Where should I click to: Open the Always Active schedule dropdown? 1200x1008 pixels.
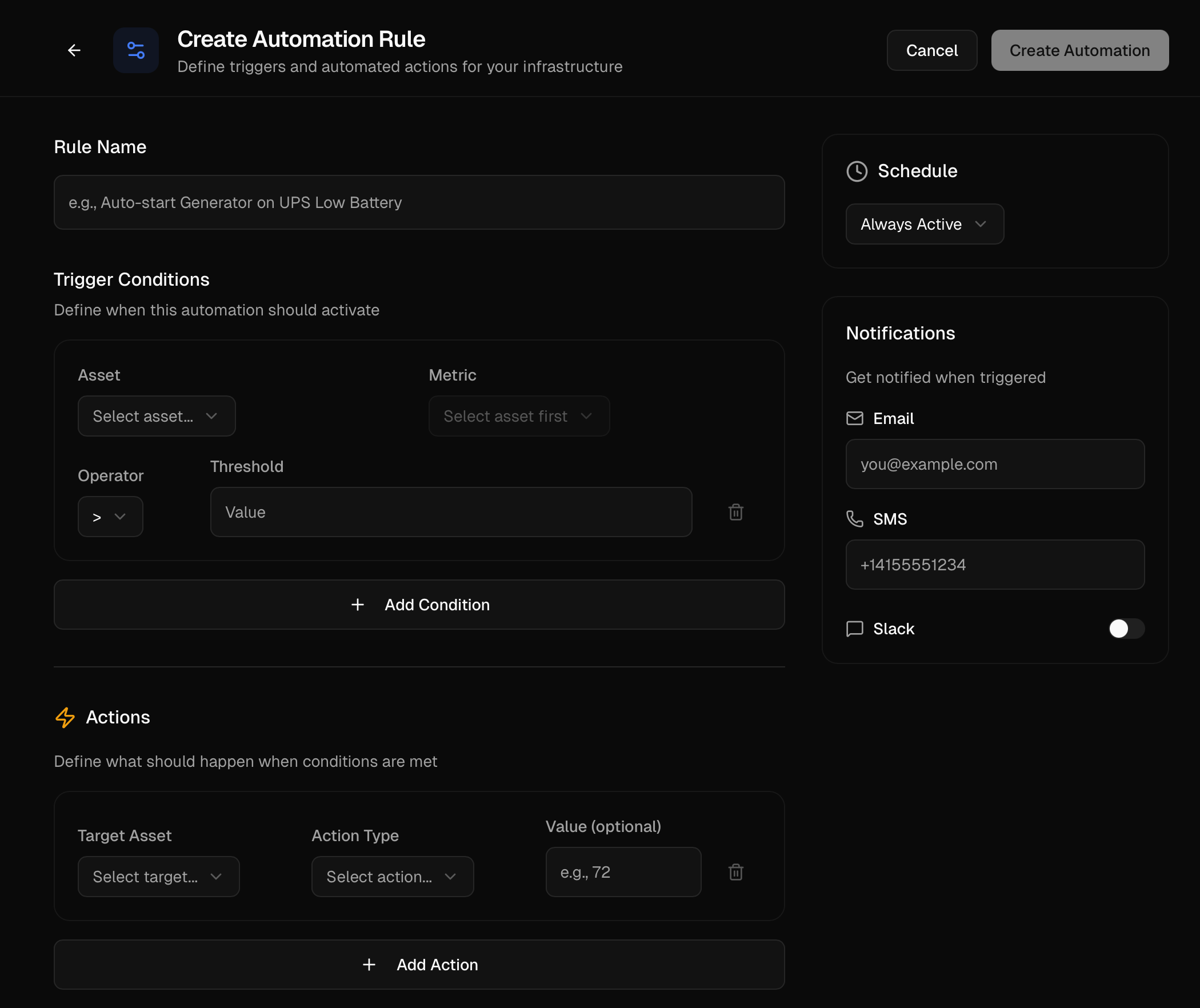(925, 224)
